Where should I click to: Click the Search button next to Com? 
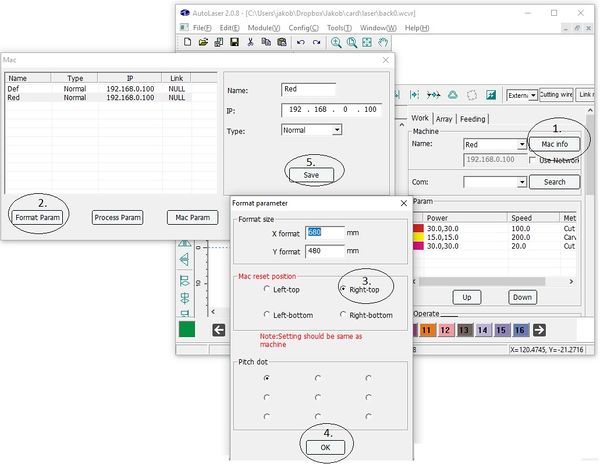tap(554, 182)
